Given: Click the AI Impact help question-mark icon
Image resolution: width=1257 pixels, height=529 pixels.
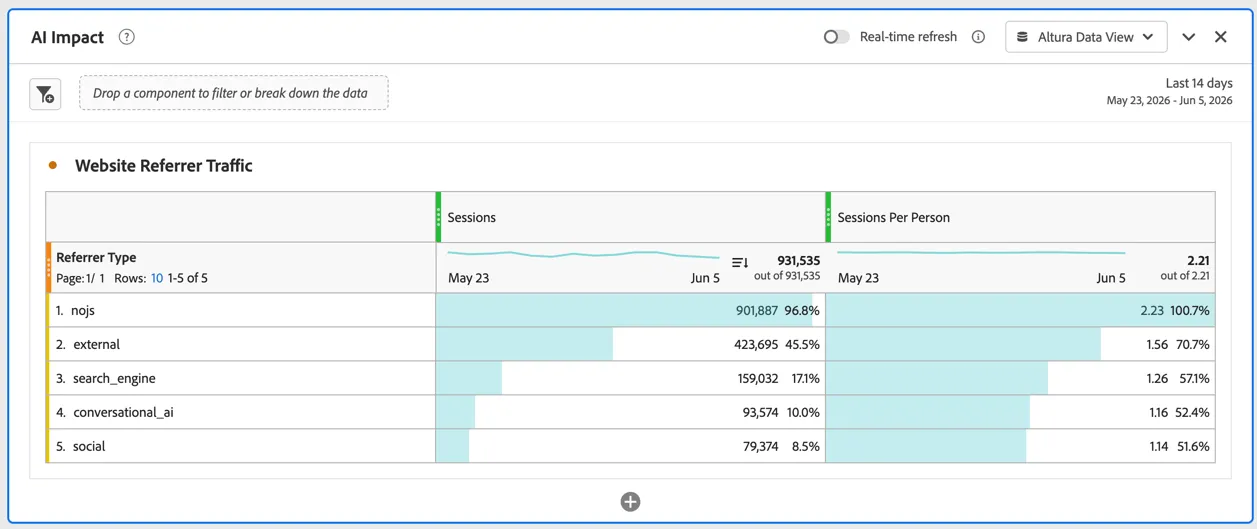Looking at the screenshot, I should pyautogui.click(x=126, y=37).
